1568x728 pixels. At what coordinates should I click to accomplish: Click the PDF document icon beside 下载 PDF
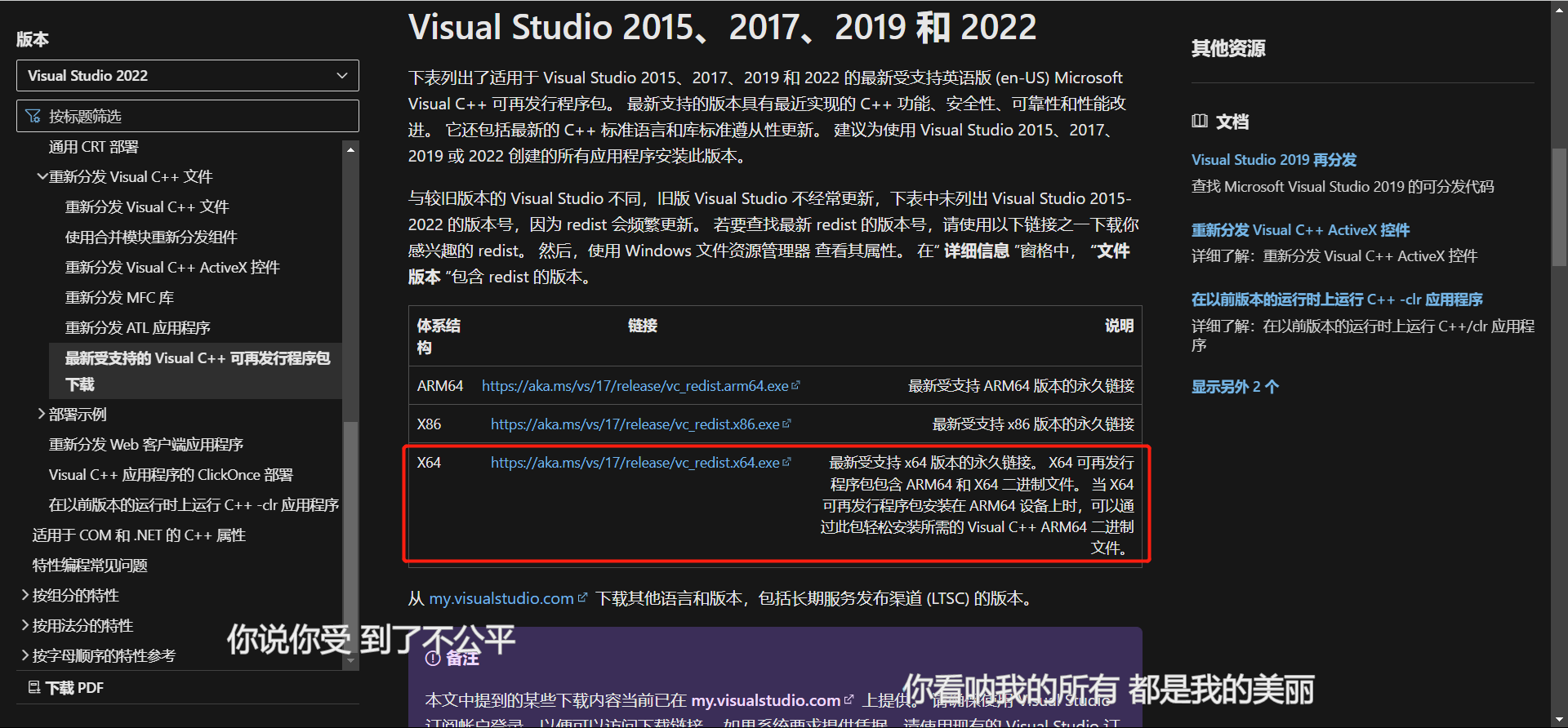(x=33, y=687)
